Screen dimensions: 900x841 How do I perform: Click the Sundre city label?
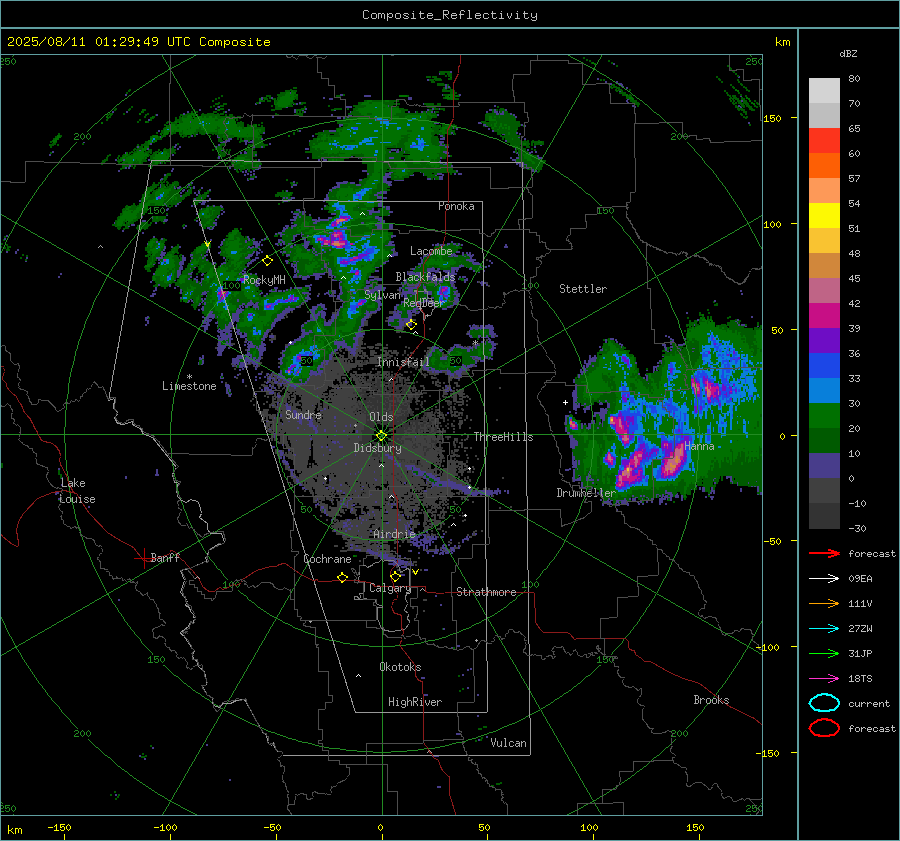pos(304,414)
